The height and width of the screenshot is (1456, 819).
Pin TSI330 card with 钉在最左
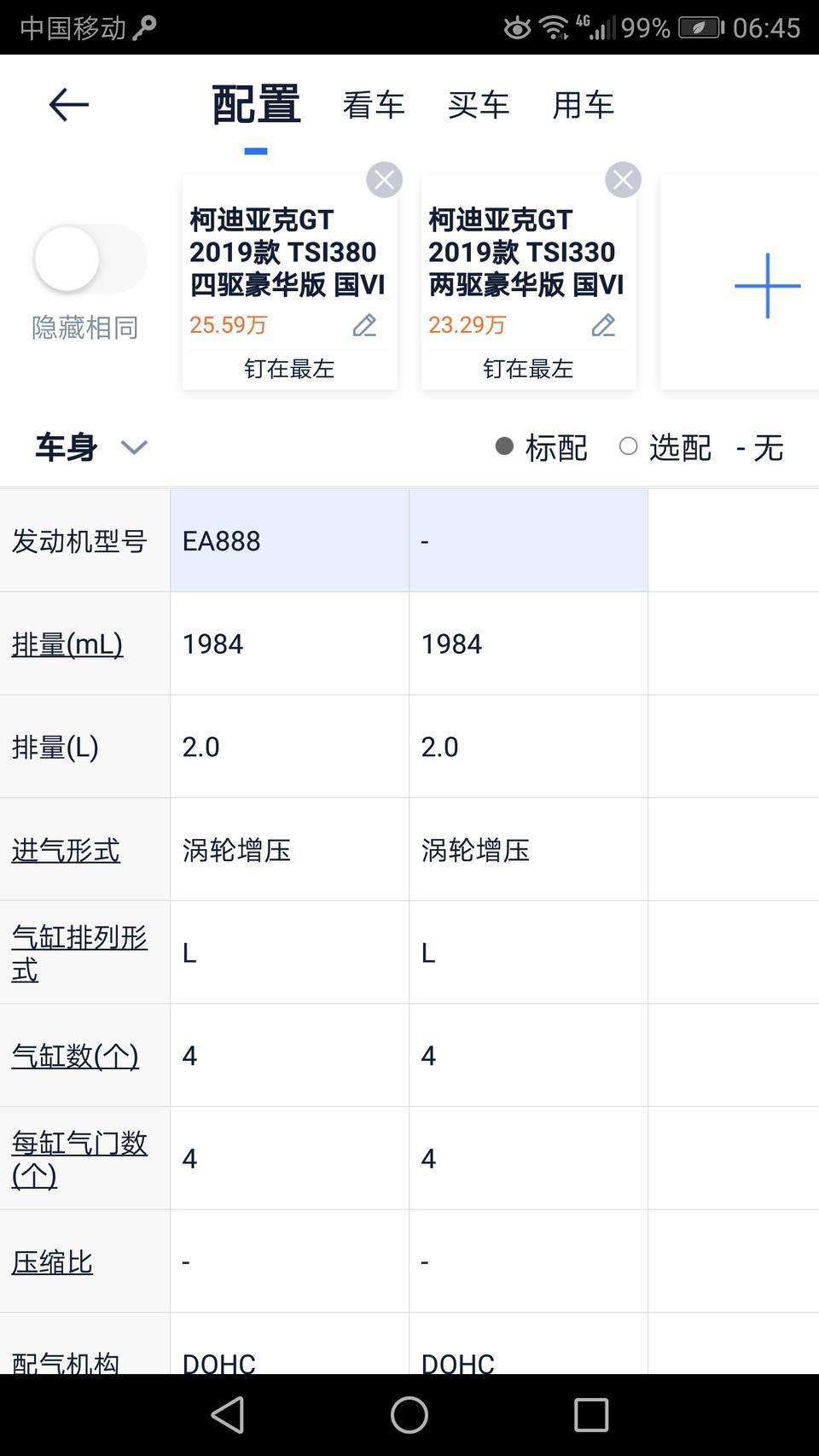(528, 369)
